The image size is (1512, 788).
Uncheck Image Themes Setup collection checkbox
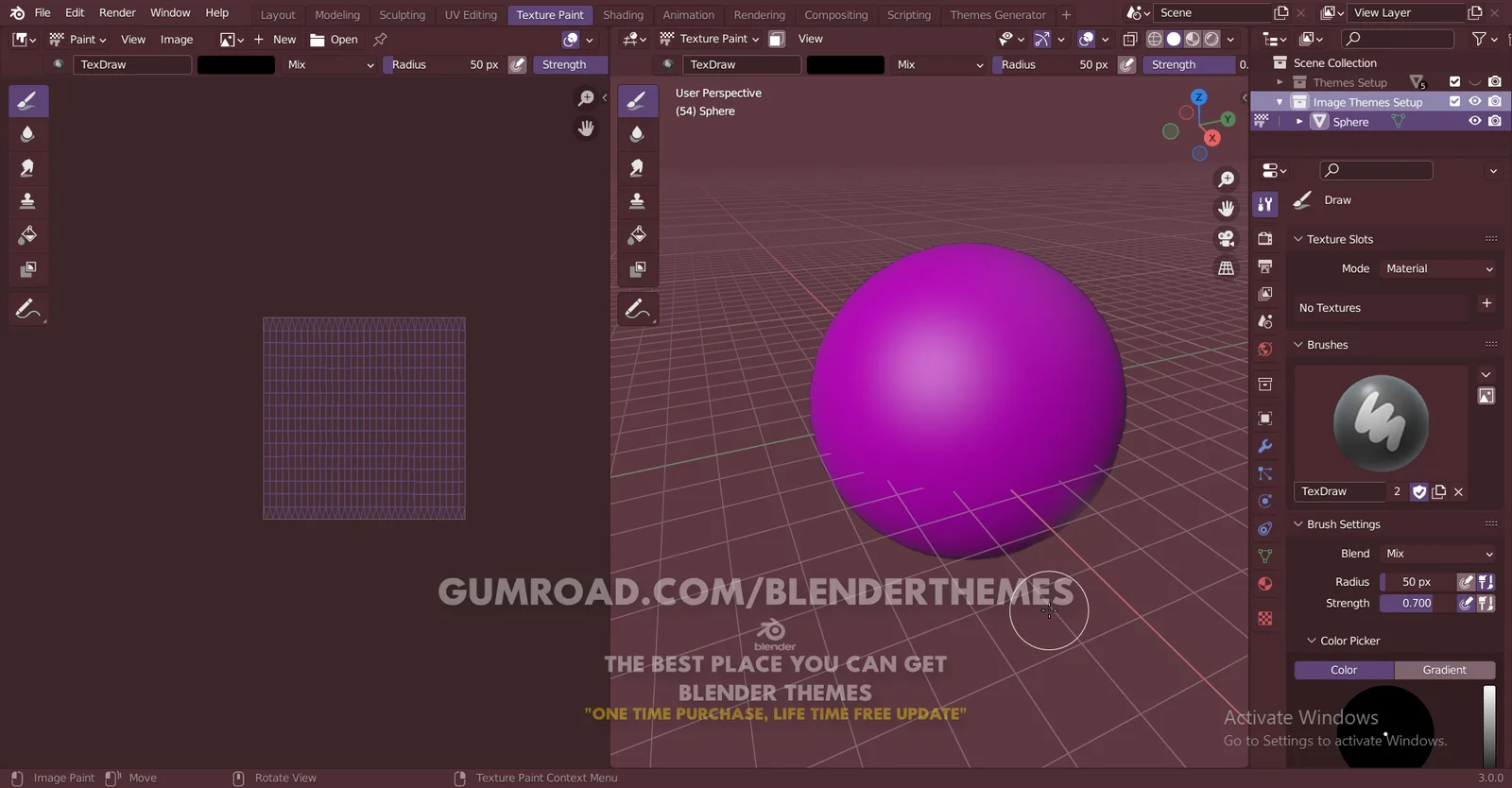coord(1455,102)
